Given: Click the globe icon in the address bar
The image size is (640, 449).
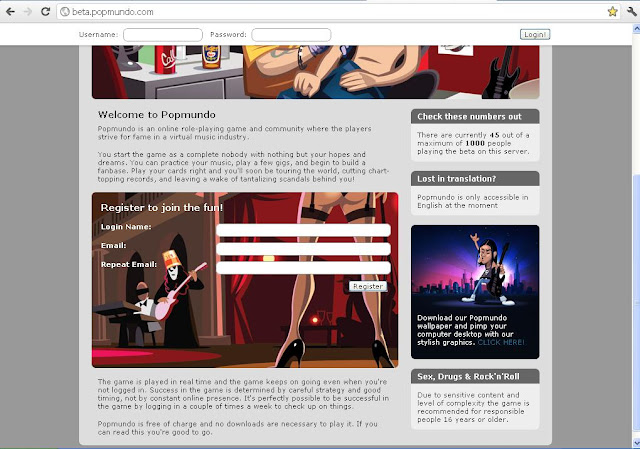Looking at the screenshot, I should pos(65,12).
